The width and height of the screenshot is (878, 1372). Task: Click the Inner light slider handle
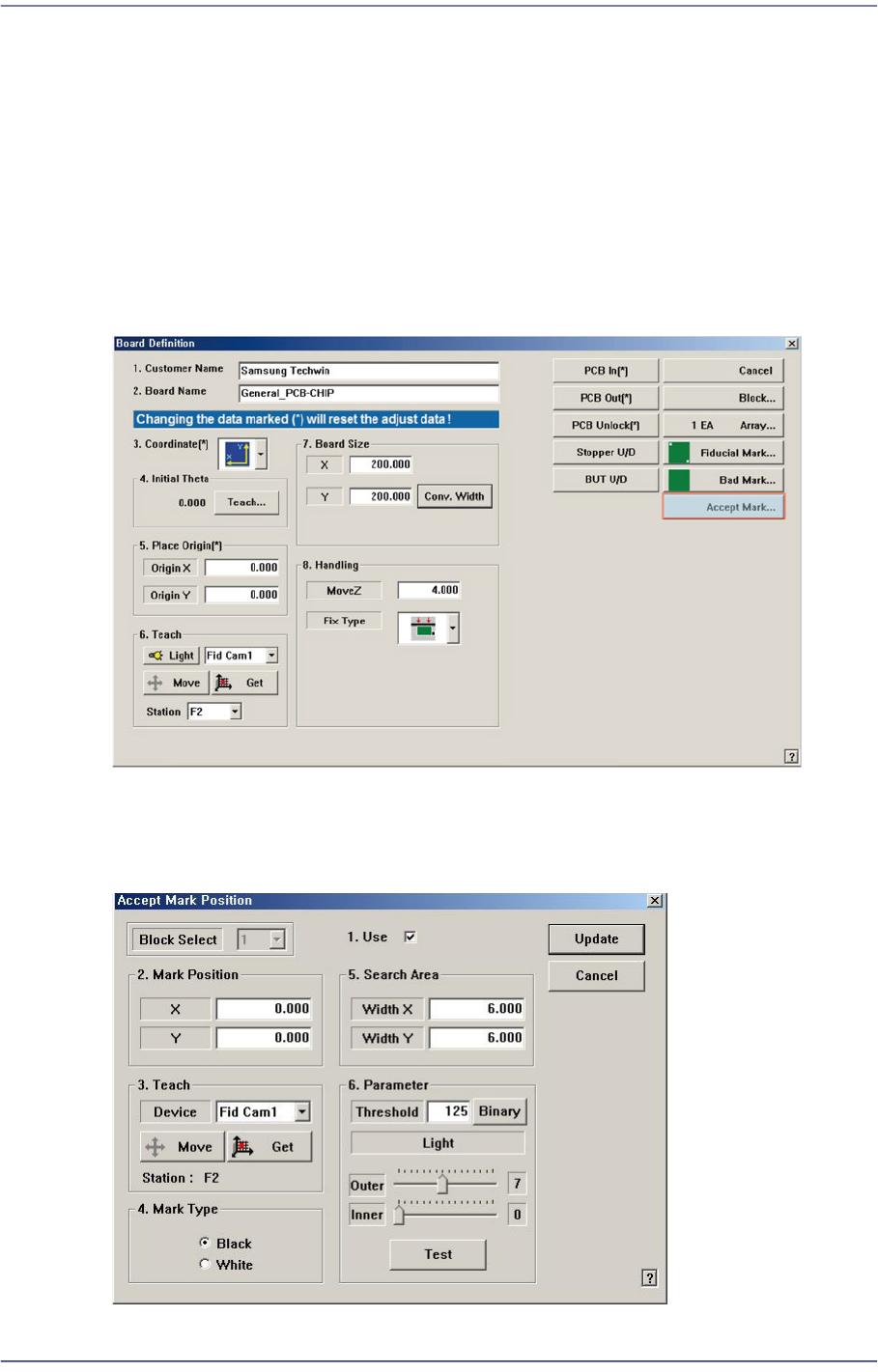399,1215
